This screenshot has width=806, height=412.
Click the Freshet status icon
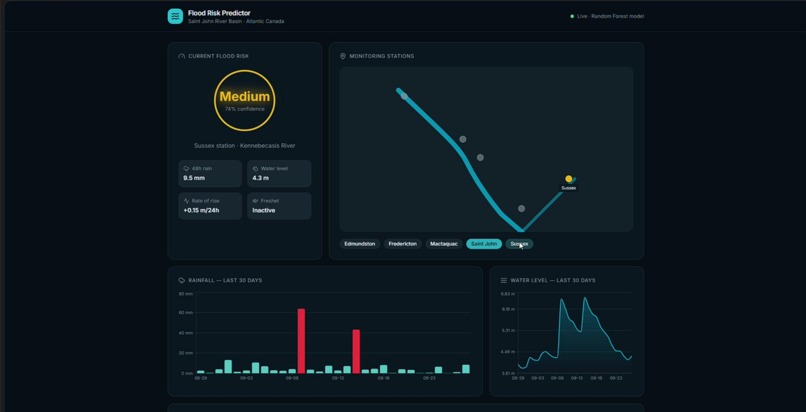pos(255,201)
